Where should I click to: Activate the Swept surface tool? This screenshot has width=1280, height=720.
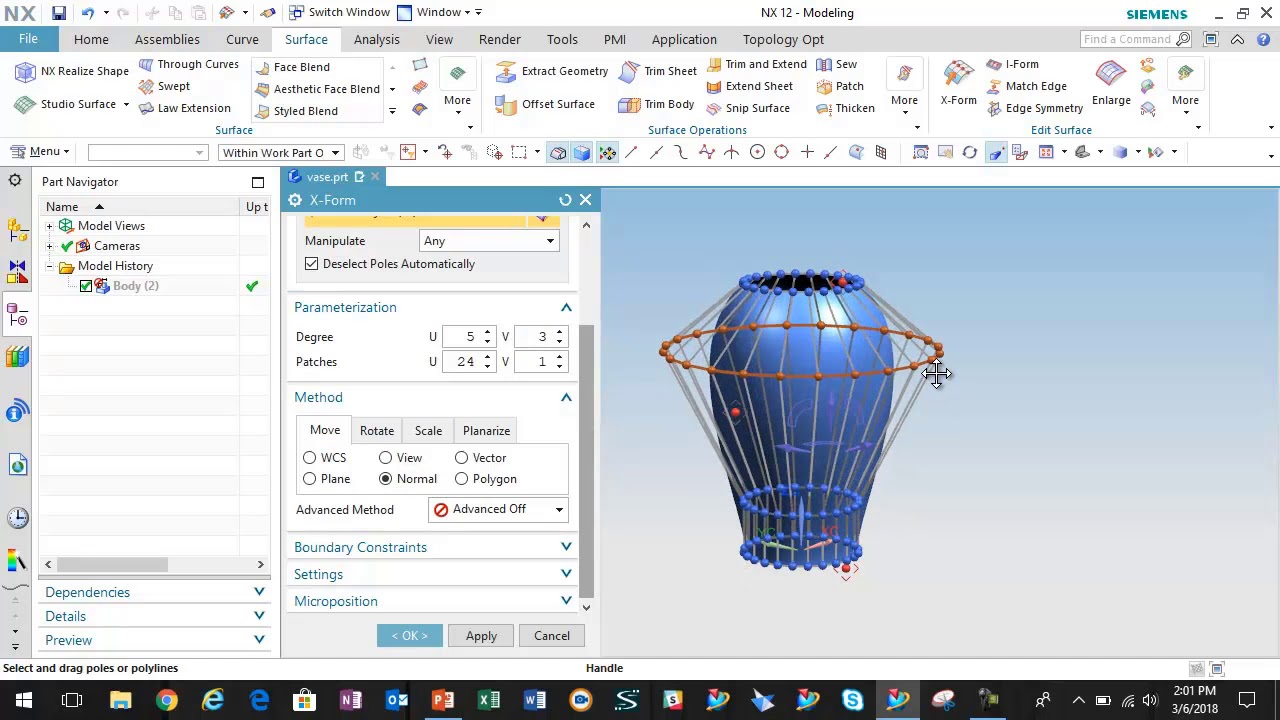point(164,86)
